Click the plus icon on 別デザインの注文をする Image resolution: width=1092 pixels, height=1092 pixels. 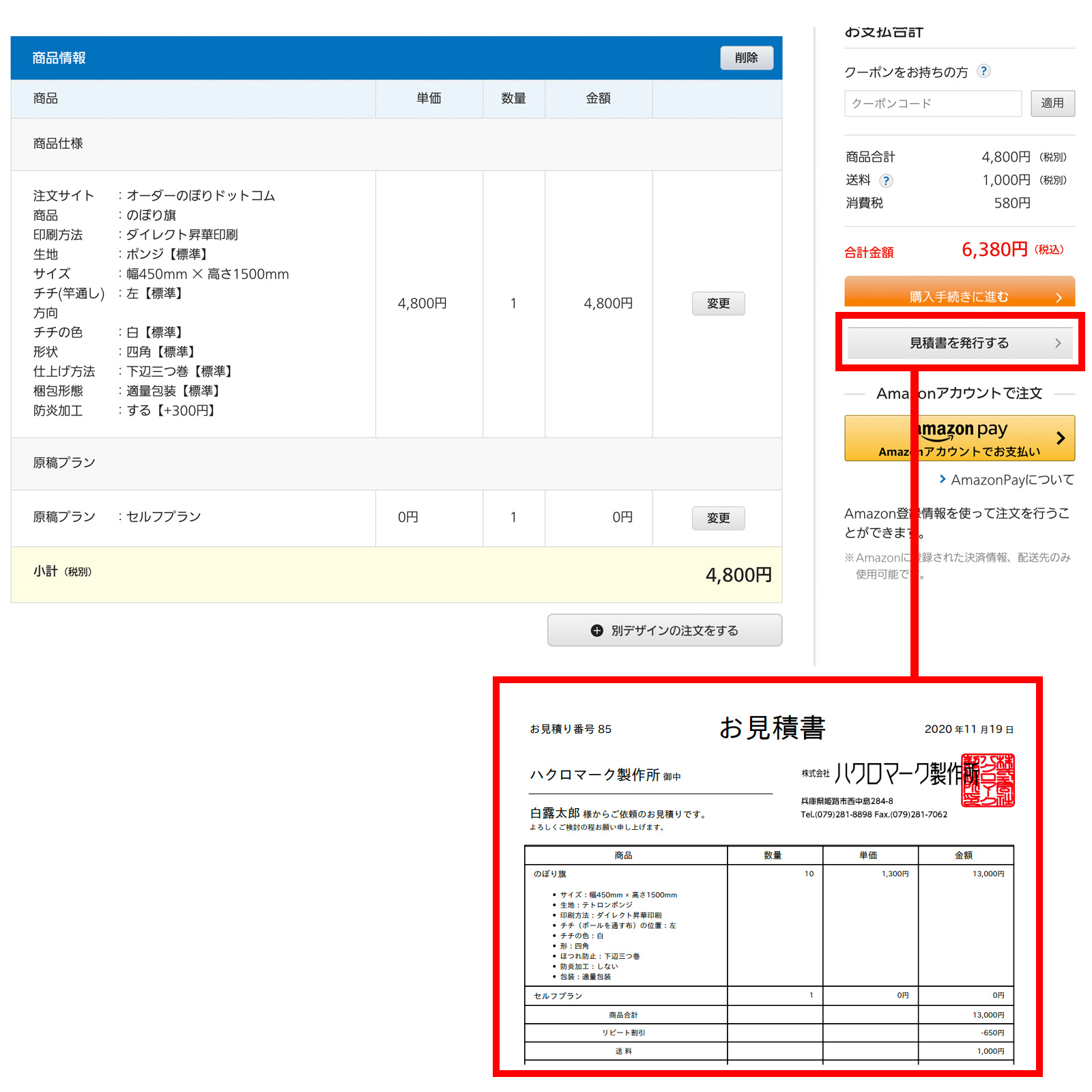click(x=597, y=630)
